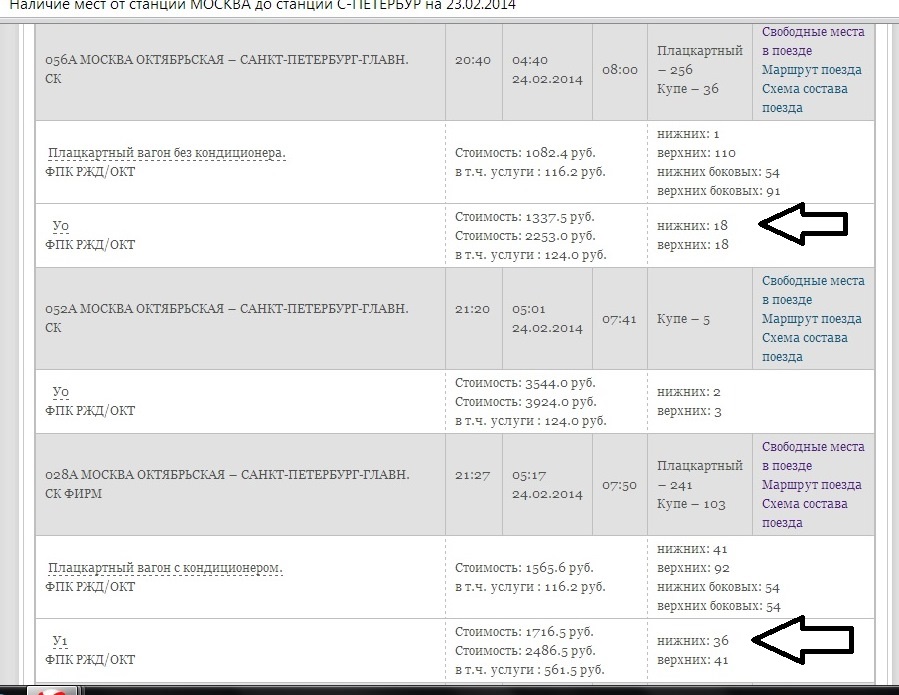Click the arrow pointing at 18 lower seats

tap(804, 227)
